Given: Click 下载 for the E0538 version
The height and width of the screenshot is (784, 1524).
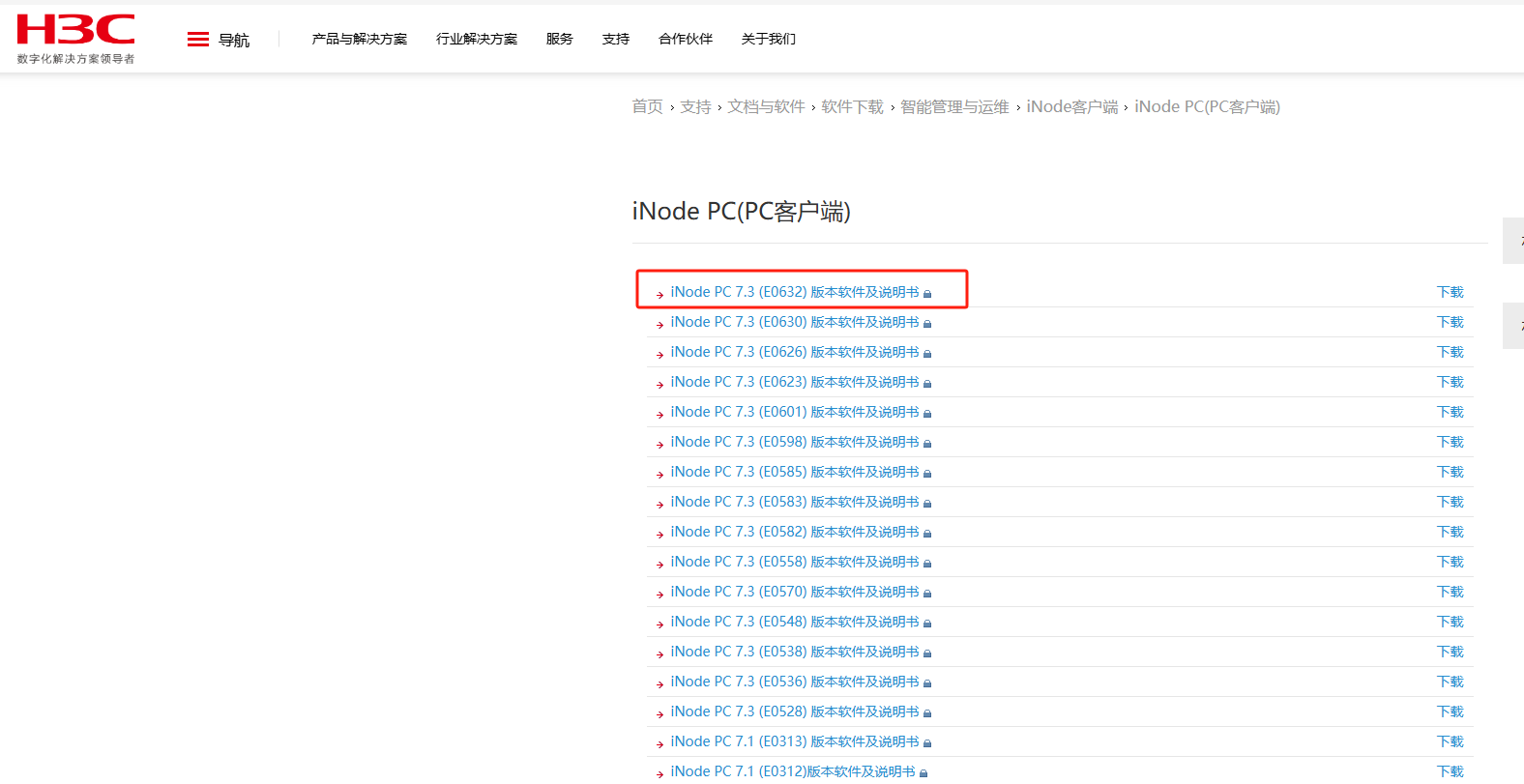Looking at the screenshot, I should pyautogui.click(x=1451, y=652).
